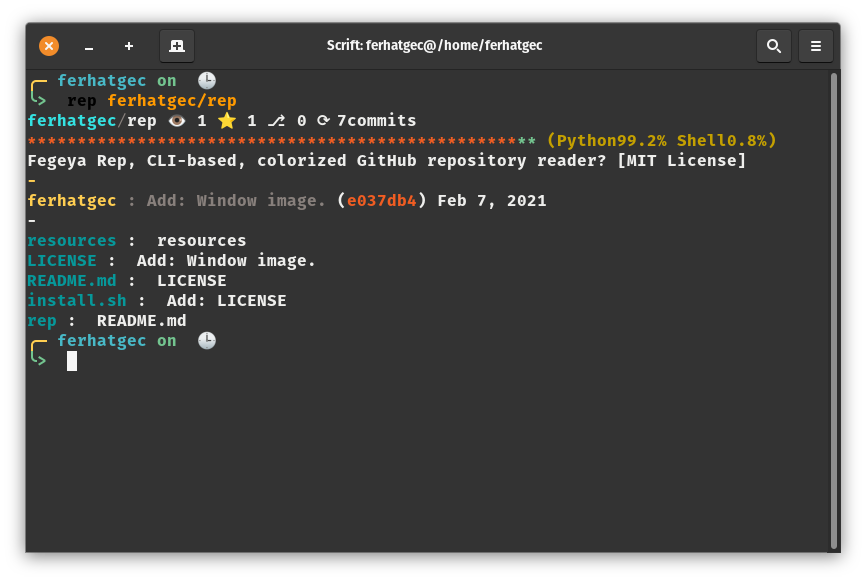Close the terminal window
The height and width of the screenshot is (581, 866).
[x=49, y=46]
